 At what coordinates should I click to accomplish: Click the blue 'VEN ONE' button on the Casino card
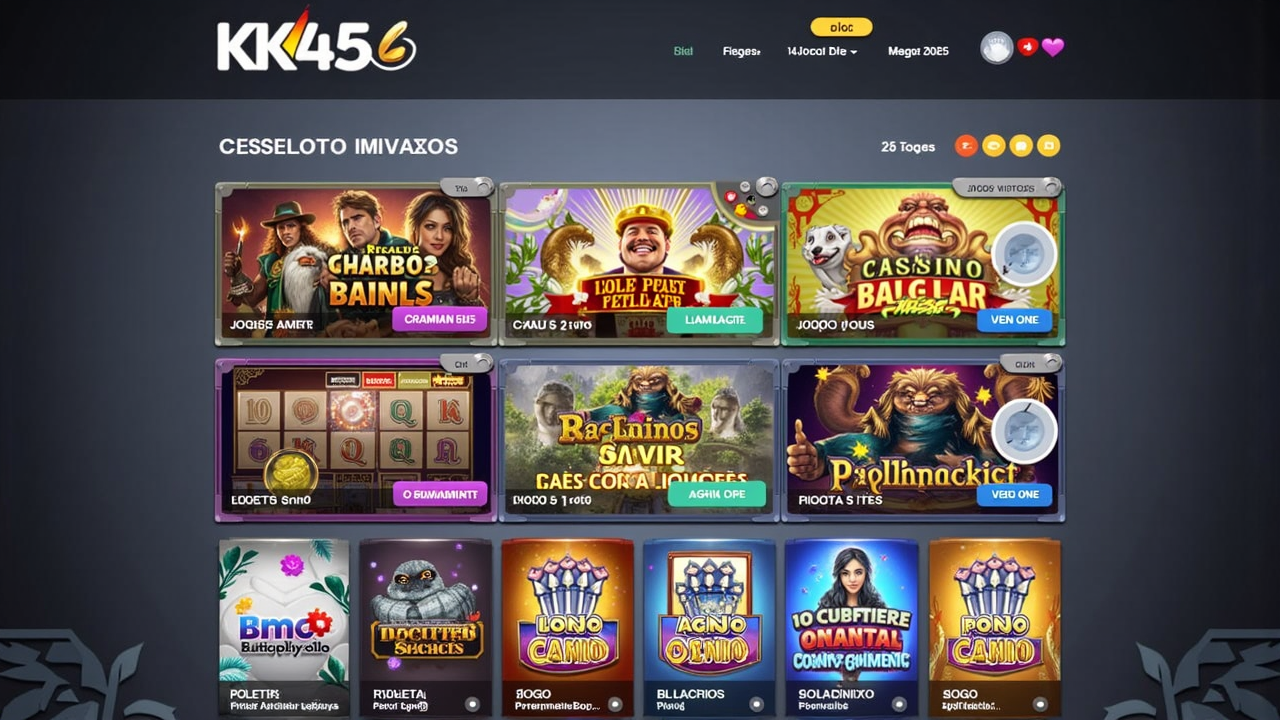pos(1014,320)
